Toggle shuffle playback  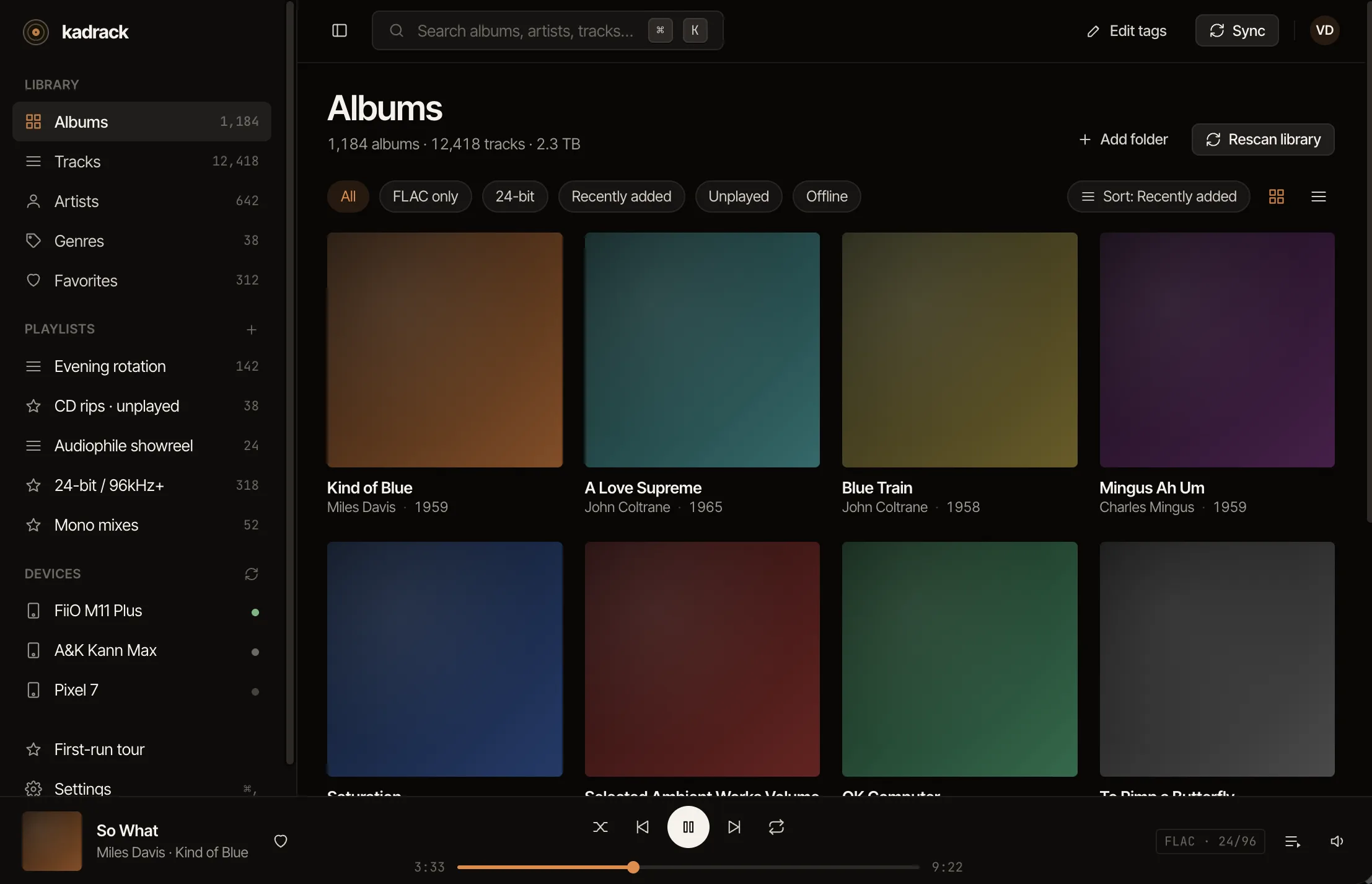pos(600,827)
